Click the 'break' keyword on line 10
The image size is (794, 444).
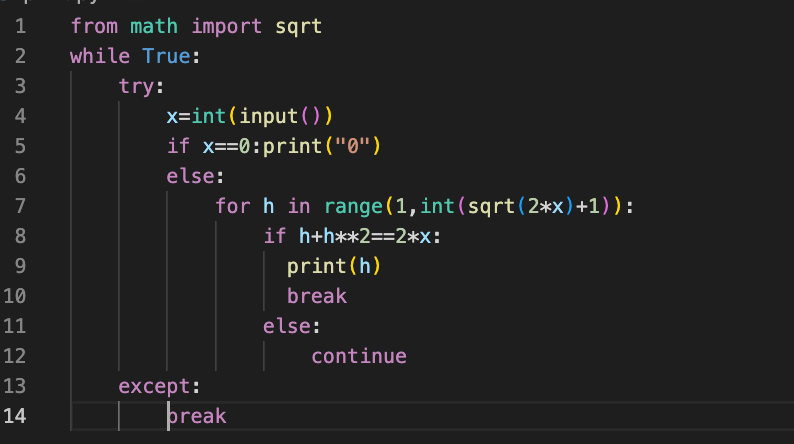click(x=316, y=296)
